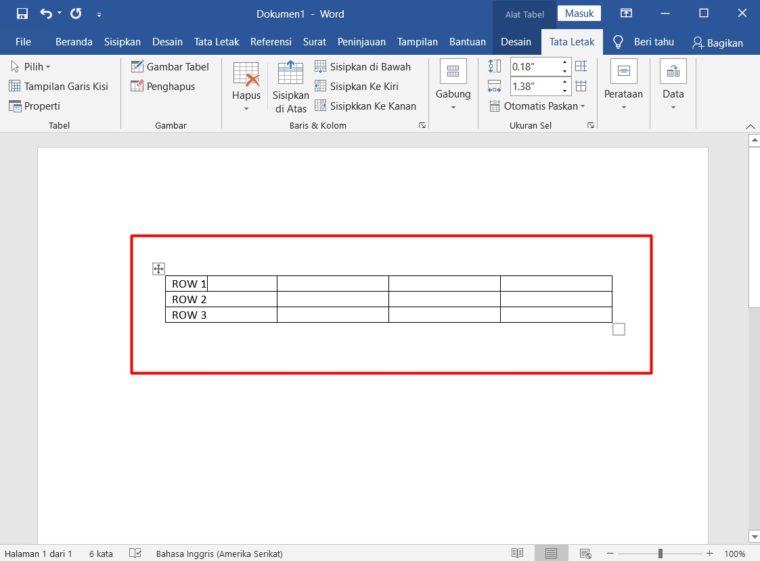Switch to Read Mode view

tap(517, 553)
